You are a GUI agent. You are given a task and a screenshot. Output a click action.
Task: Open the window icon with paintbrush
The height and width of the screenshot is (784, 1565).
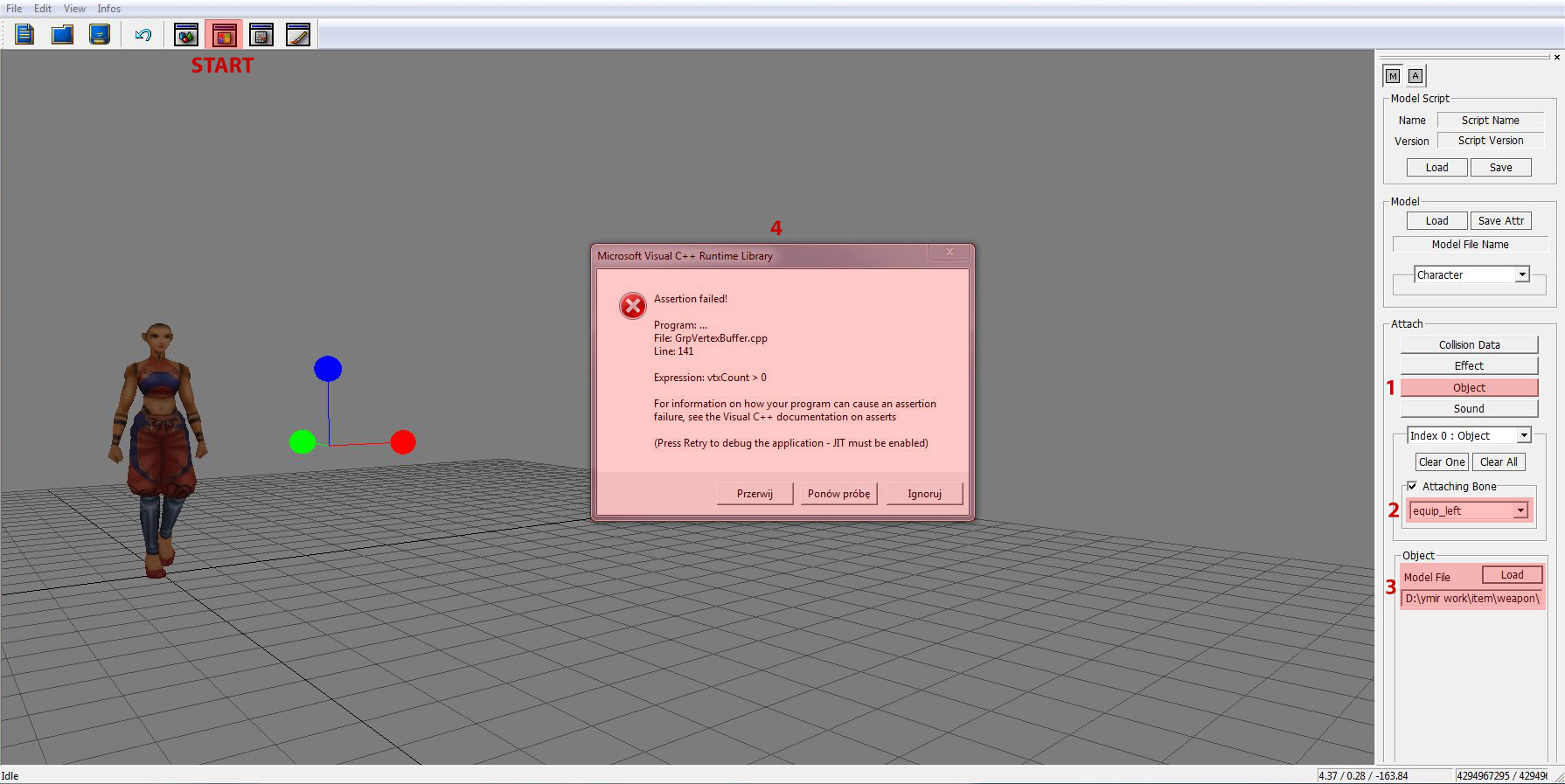298,35
